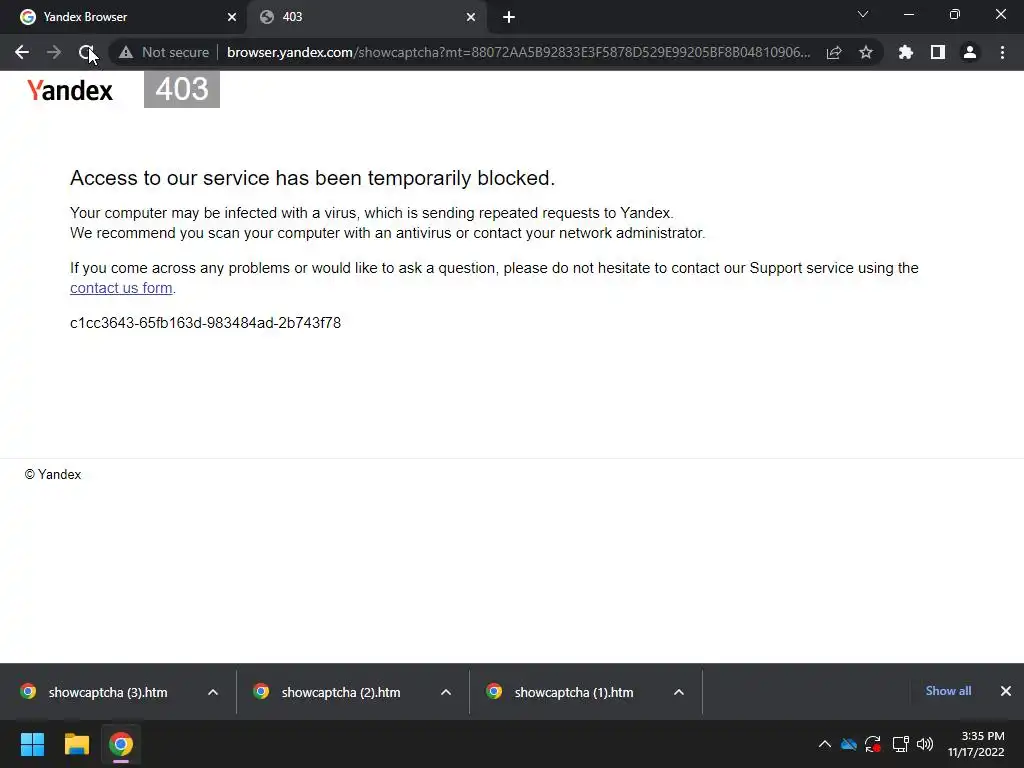The width and height of the screenshot is (1024, 768).
Task: Restore down the browser window
Action: coord(955,14)
